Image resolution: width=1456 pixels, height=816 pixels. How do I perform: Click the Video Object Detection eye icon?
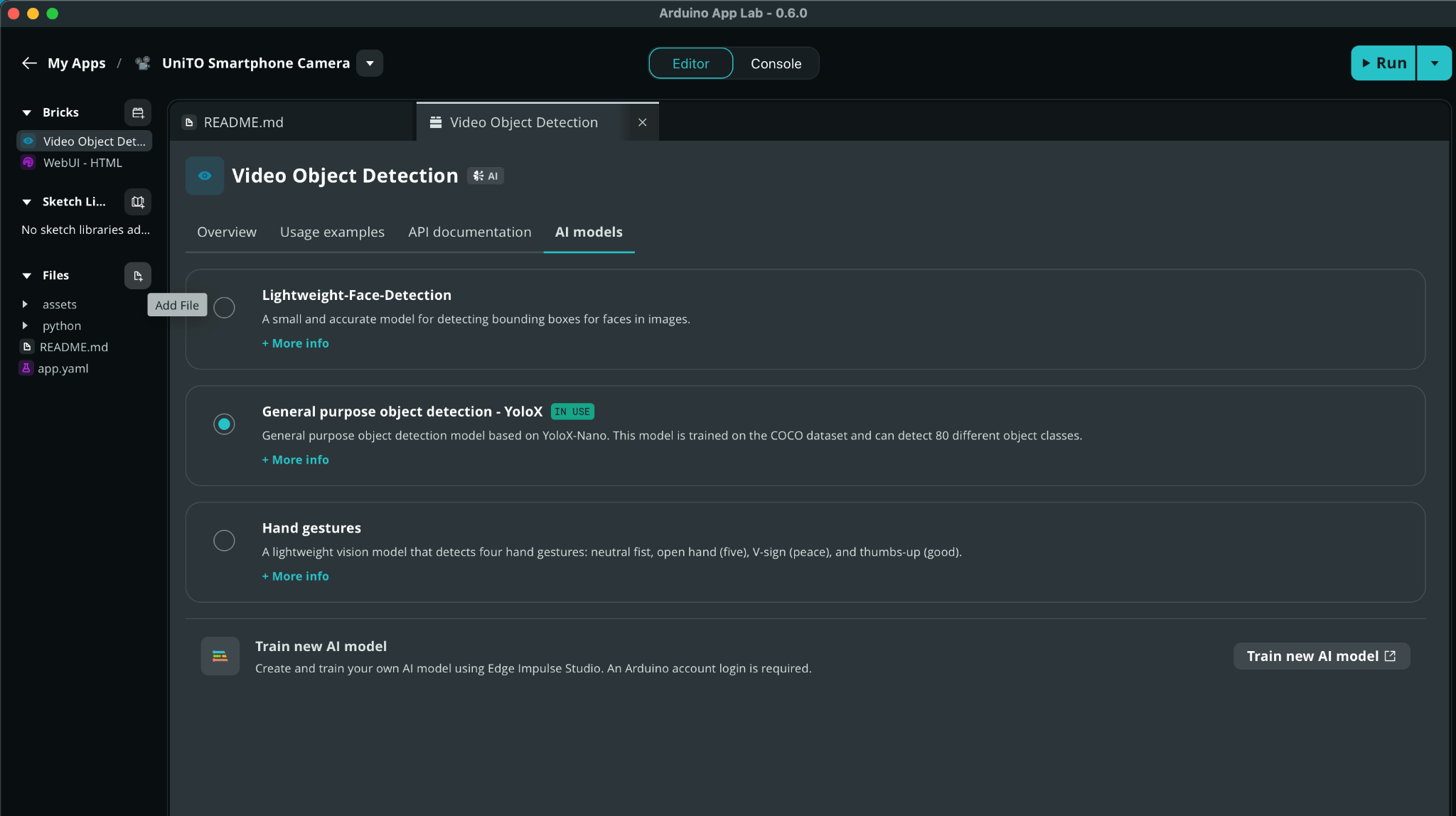click(x=205, y=176)
